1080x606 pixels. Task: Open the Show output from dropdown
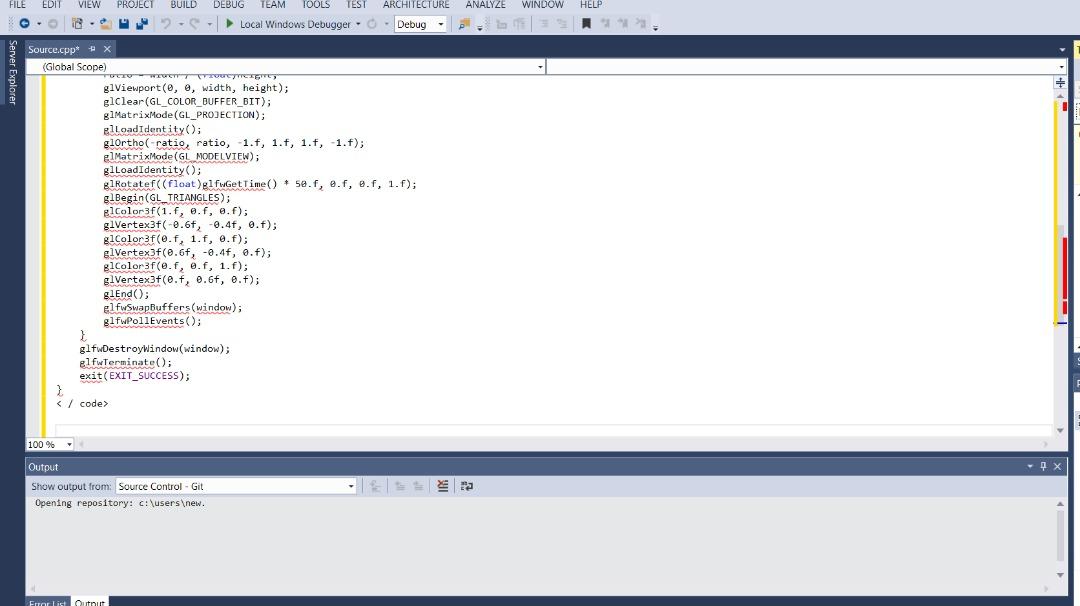(x=349, y=485)
